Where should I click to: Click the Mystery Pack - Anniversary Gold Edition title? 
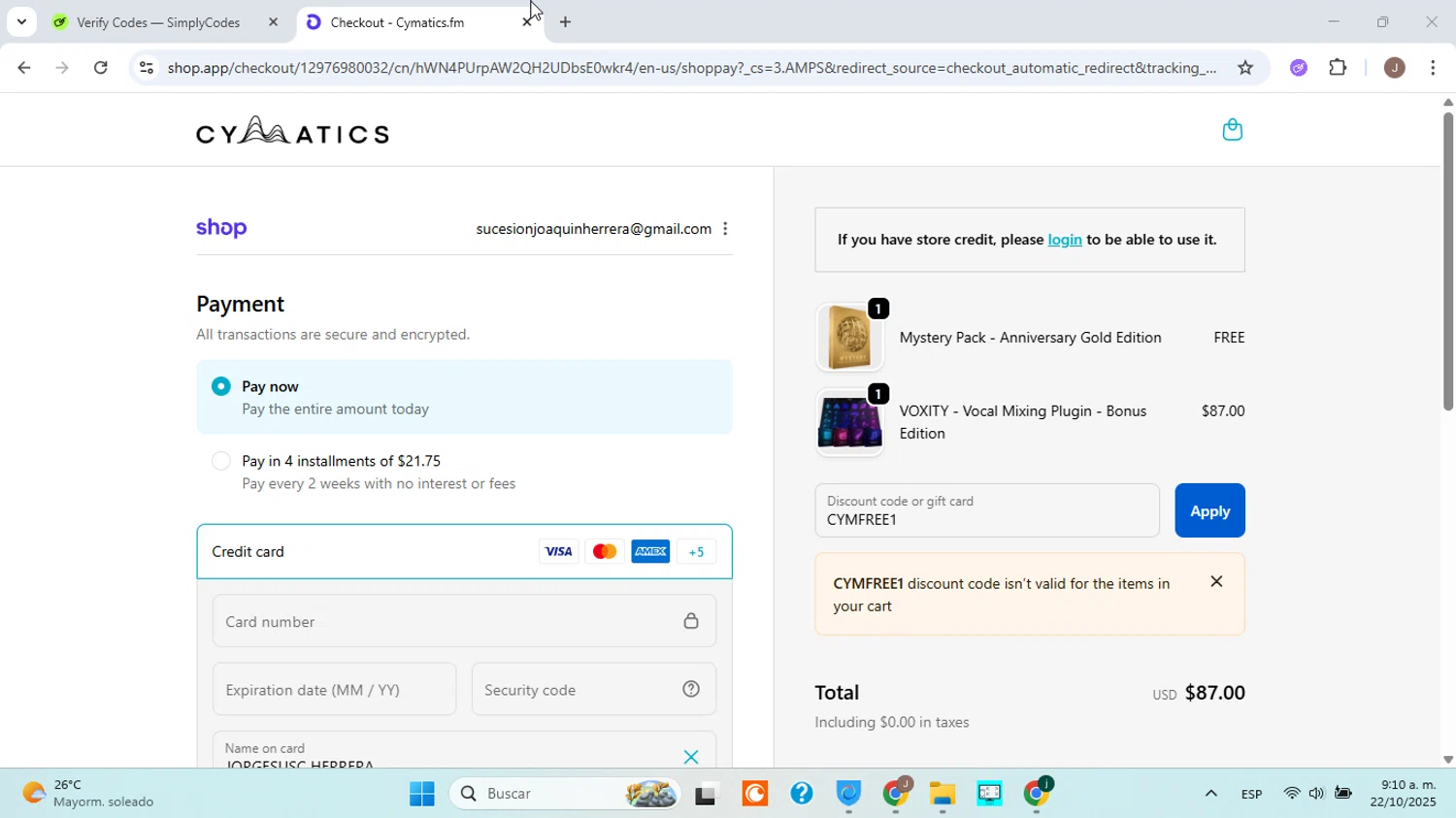pos(1030,338)
